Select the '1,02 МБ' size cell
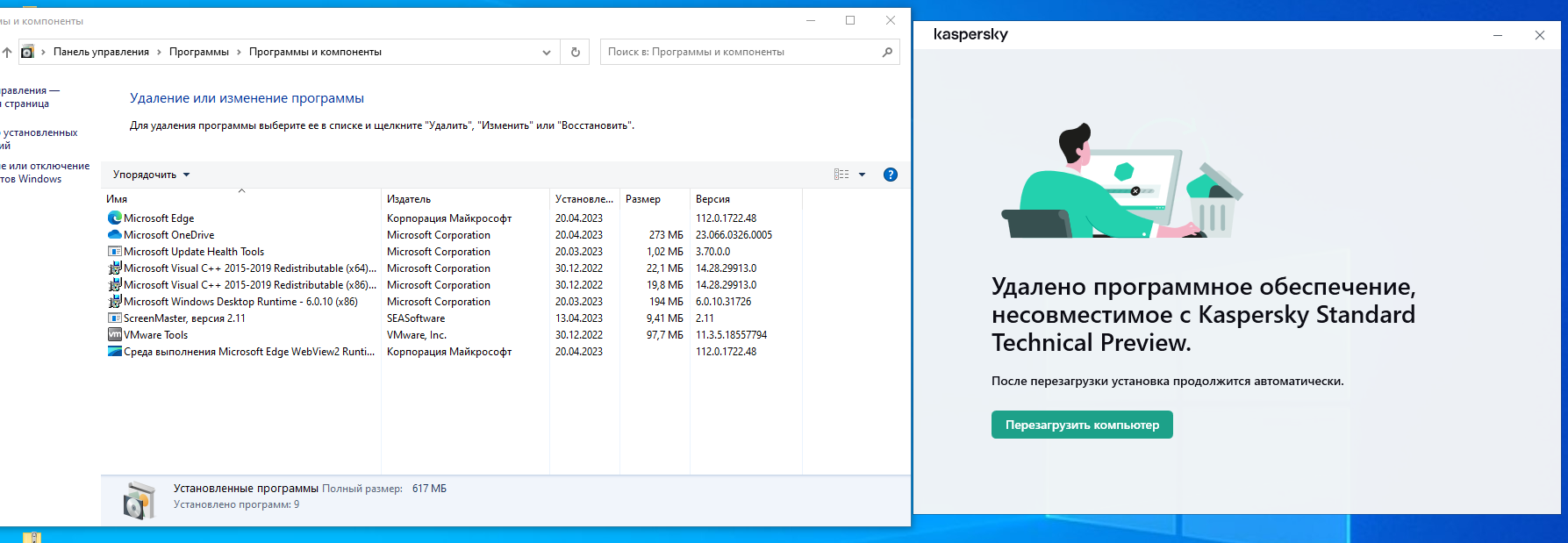1568x543 pixels. pos(665,252)
